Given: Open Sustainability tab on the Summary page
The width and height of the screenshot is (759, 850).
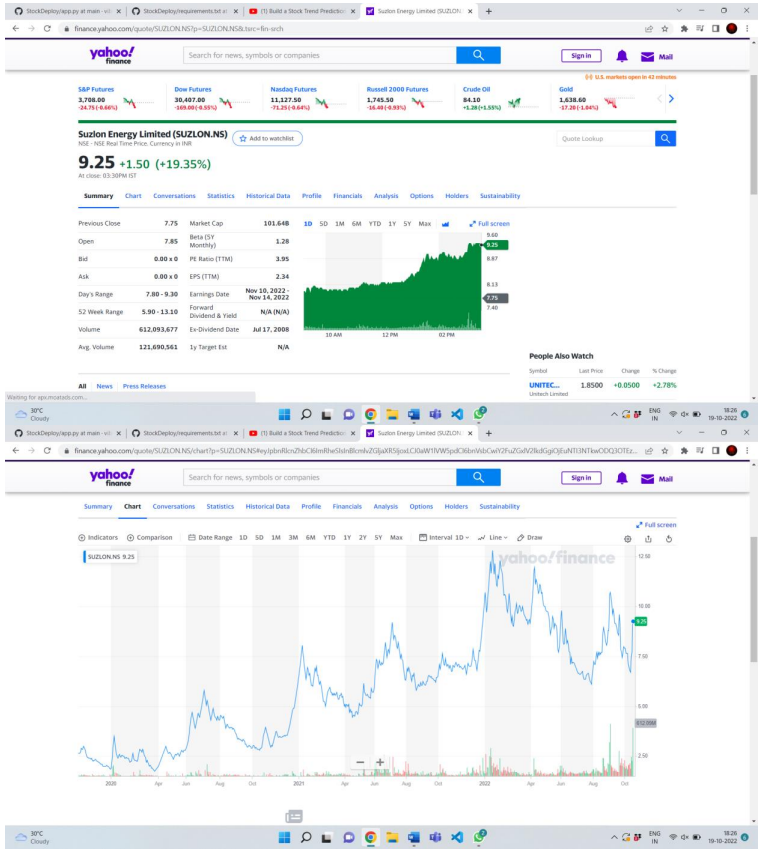Looking at the screenshot, I should [x=500, y=196].
